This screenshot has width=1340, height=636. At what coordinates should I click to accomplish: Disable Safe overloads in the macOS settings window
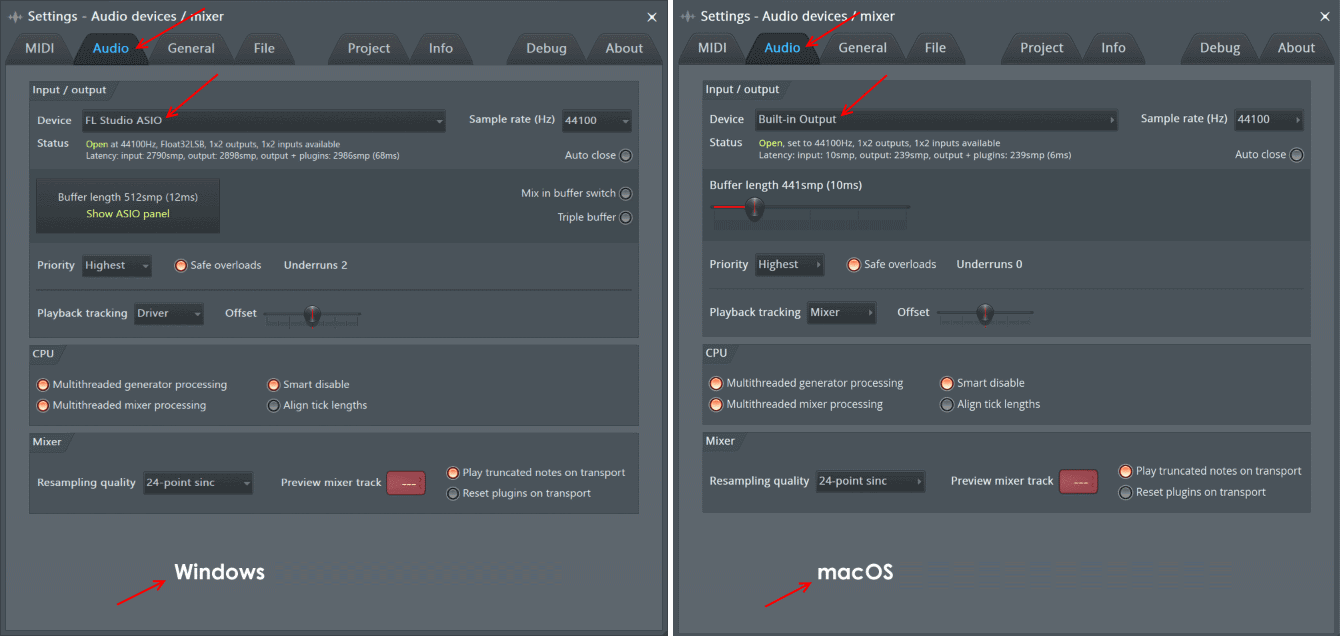[854, 265]
